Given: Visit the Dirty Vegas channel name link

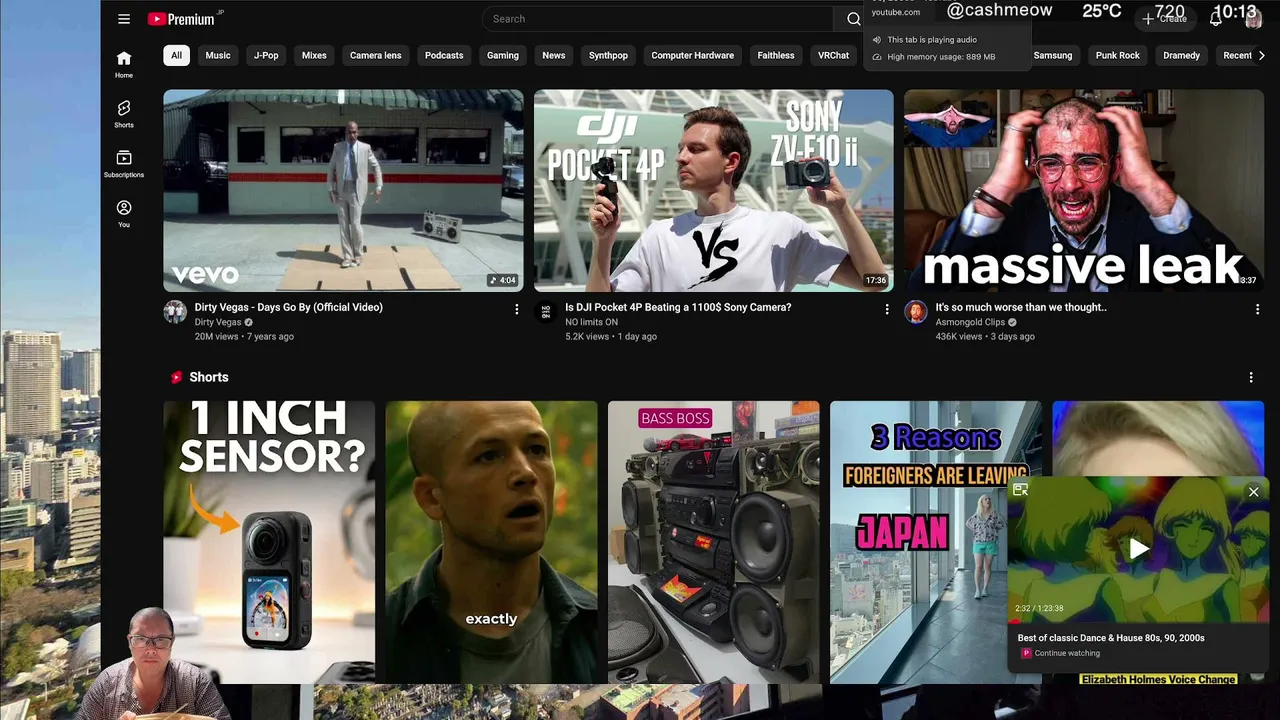Looking at the screenshot, I should tap(218, 322).
